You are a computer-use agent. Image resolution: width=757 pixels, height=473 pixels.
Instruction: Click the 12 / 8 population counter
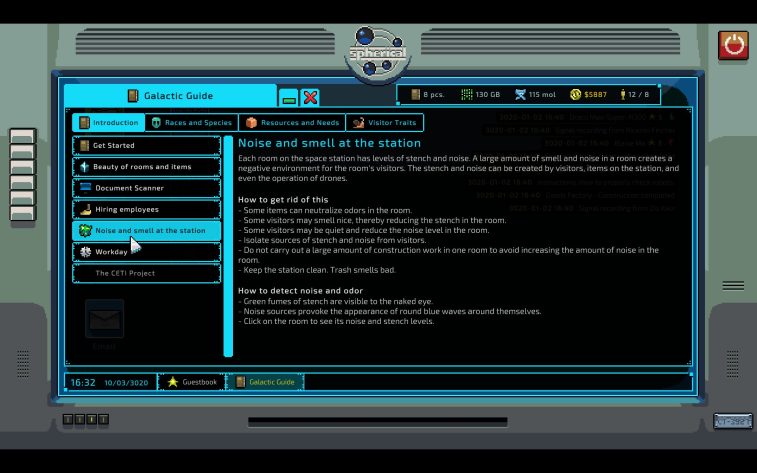coord(634,95)
